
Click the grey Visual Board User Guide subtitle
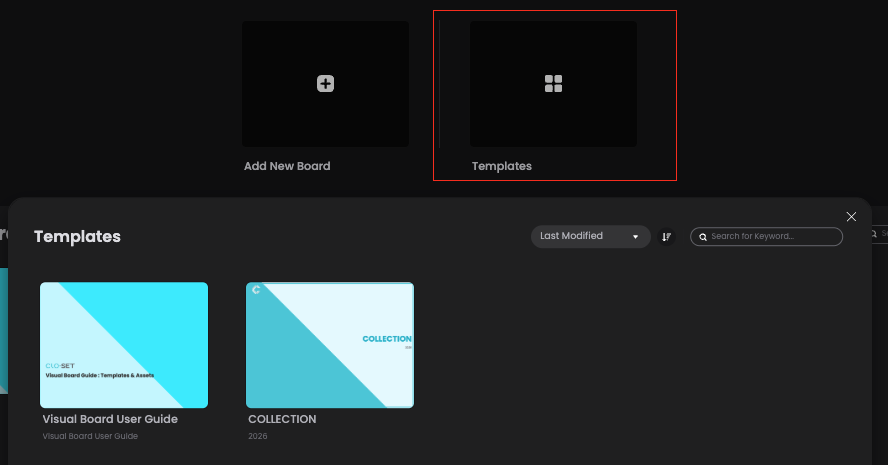(x=90, y=436)
